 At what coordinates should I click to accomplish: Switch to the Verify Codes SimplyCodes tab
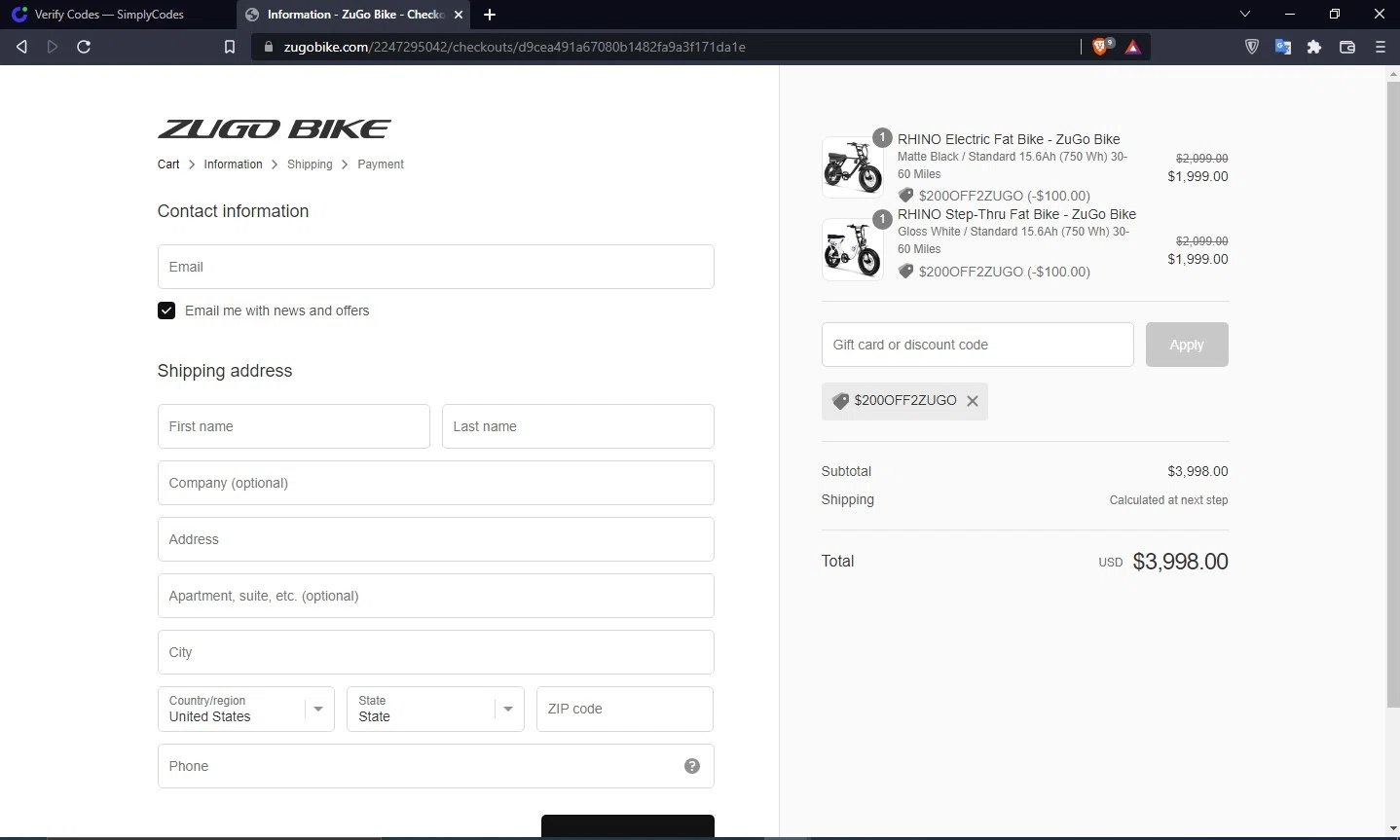pyautogui.click(x=109, y=15)
